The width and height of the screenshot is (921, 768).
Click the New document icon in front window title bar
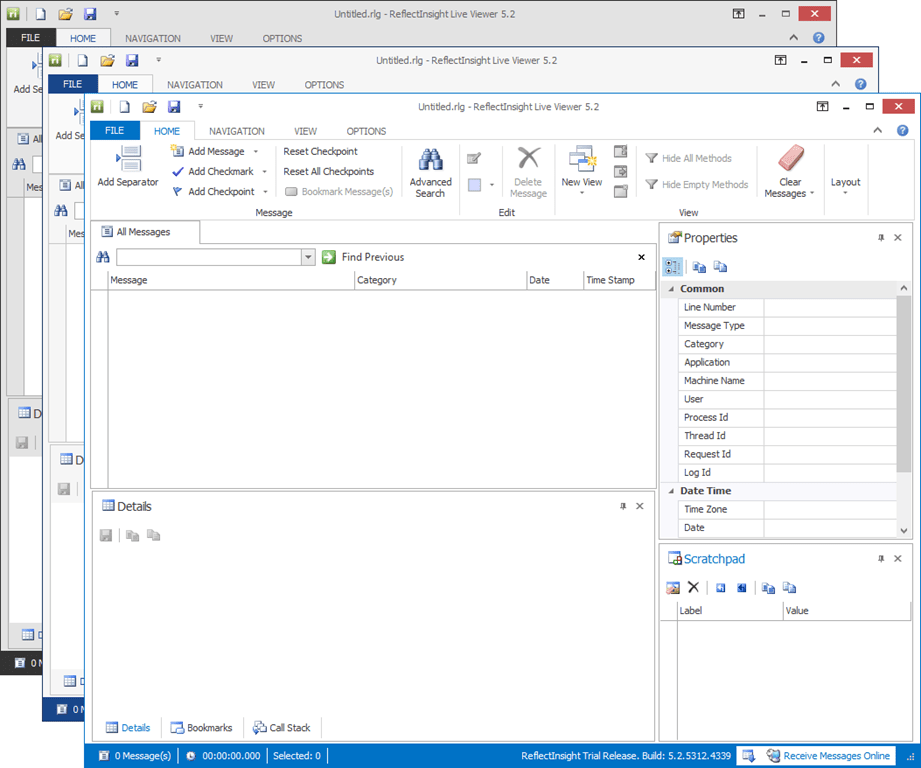[x=124, y=107]
